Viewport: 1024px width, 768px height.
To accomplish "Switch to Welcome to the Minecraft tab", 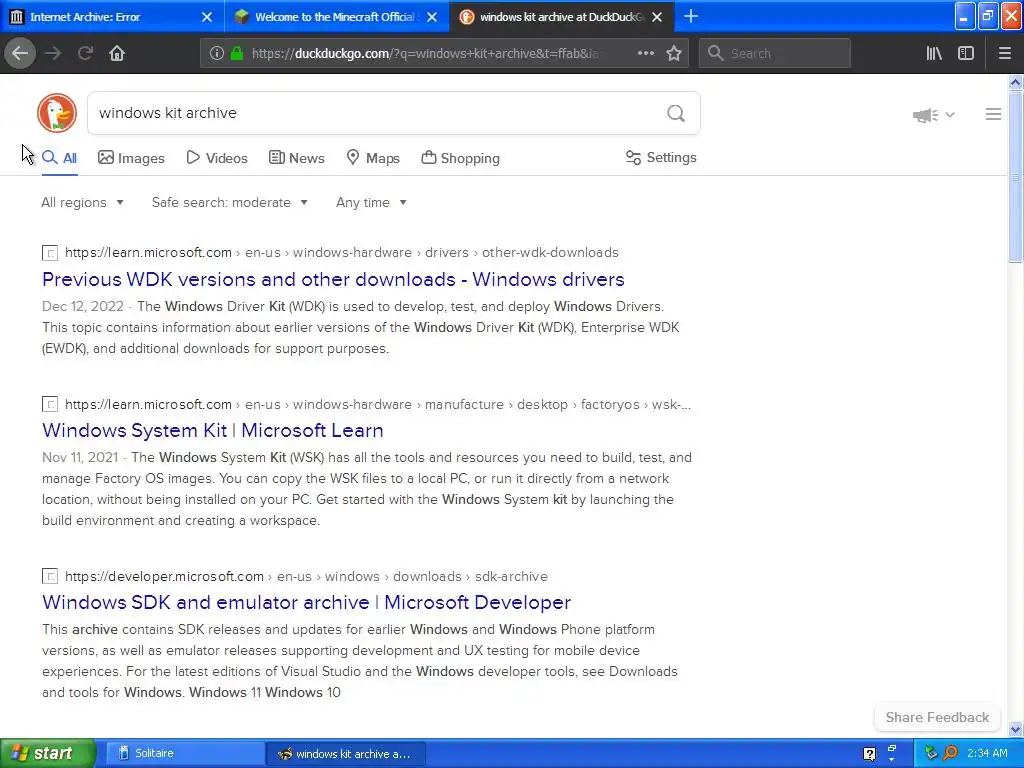I will pyautogui.click(x=337, y=17).
